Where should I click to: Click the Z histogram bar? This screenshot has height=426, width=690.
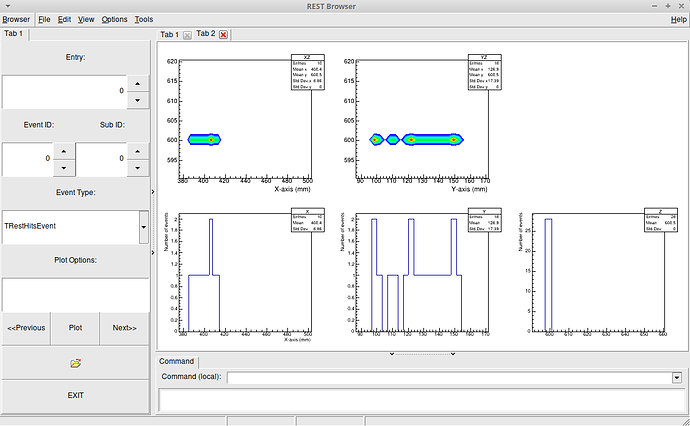[548, 275]
